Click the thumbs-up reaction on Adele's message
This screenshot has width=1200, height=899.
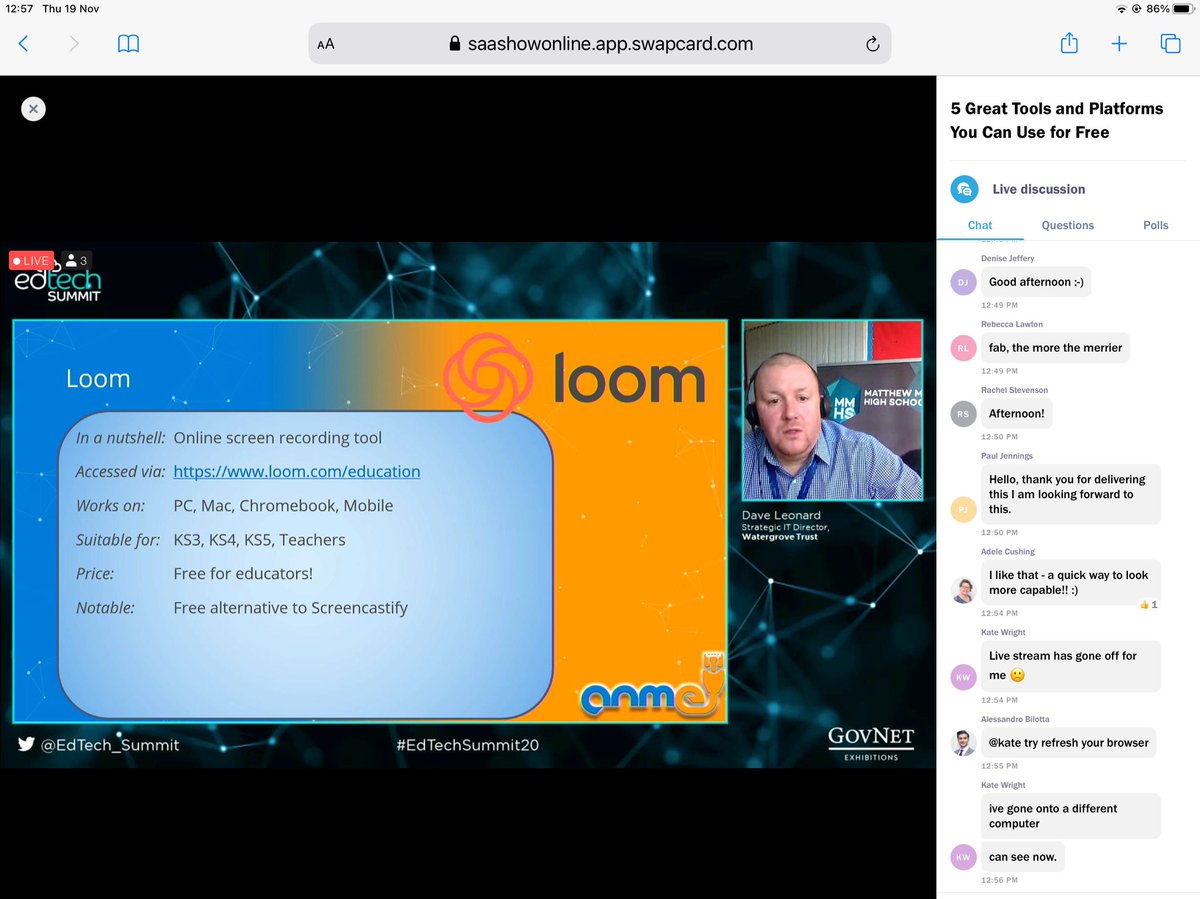click(1148, 604)
